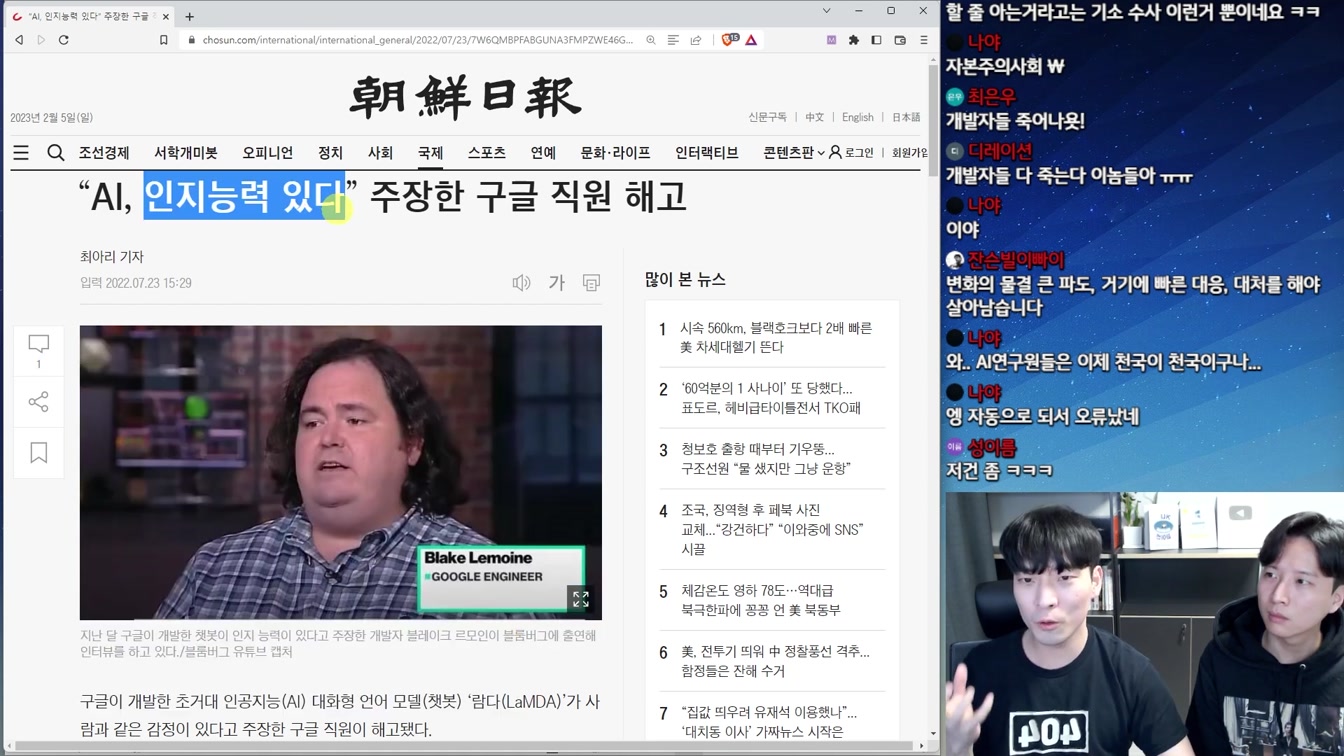
Task: Click reporter name 최아리 기자
Action: (x=112, y=257)
